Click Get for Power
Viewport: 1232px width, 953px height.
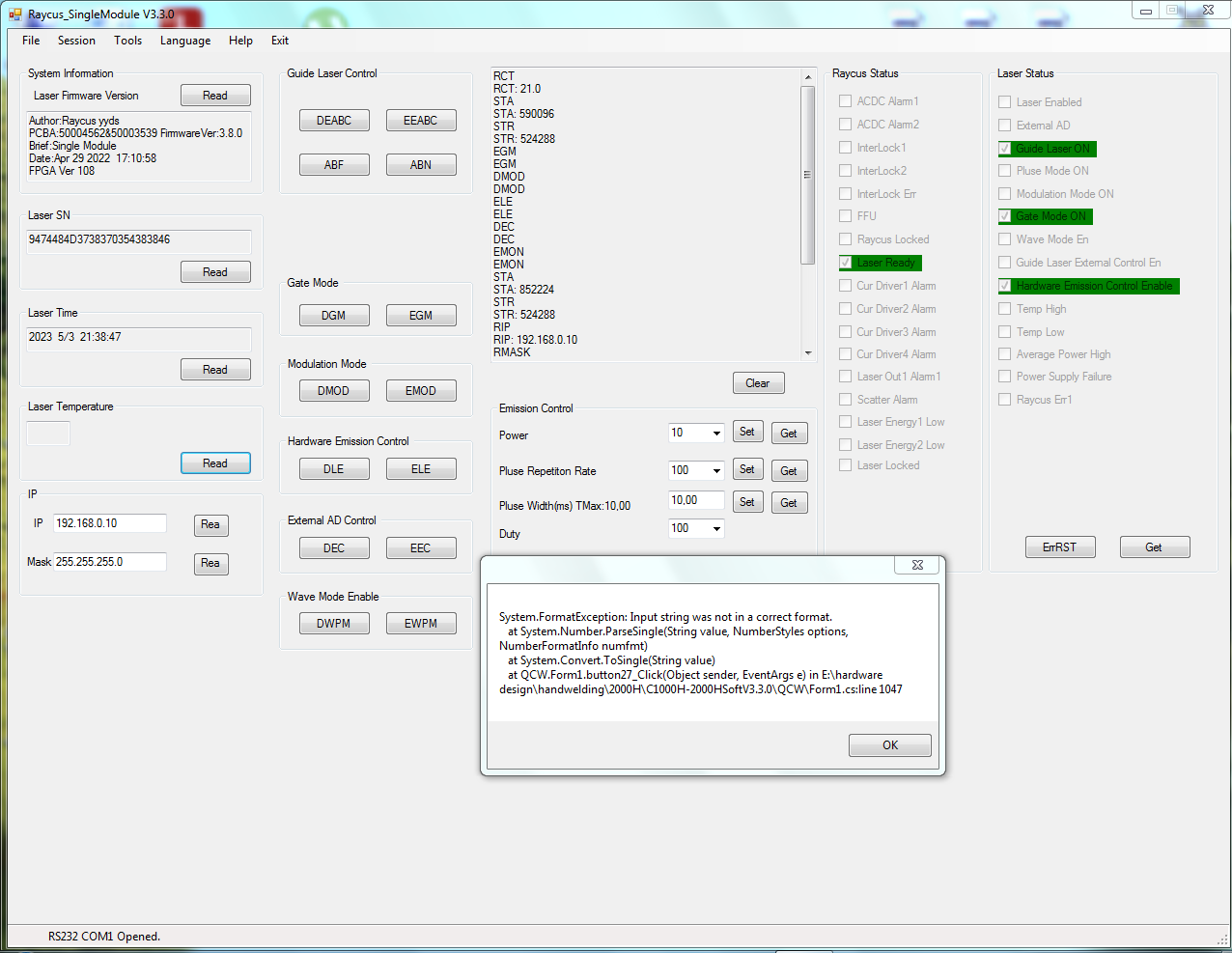point(789,434)
